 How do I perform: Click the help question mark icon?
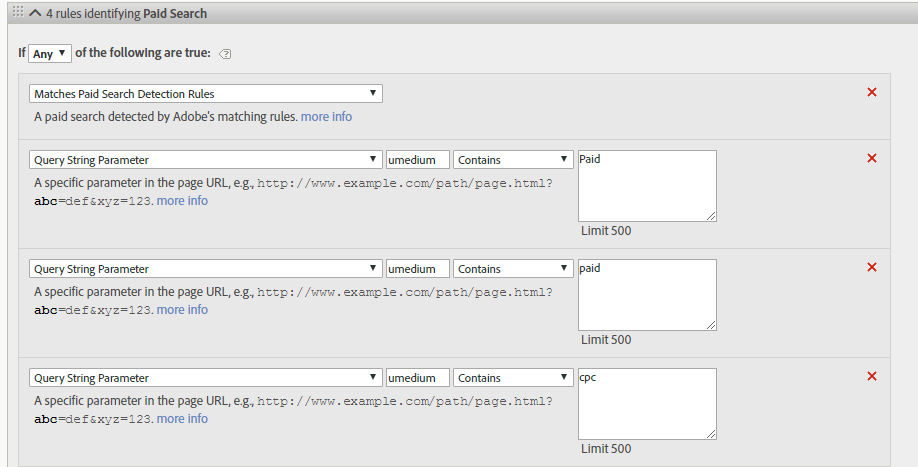tap(225, 54)
